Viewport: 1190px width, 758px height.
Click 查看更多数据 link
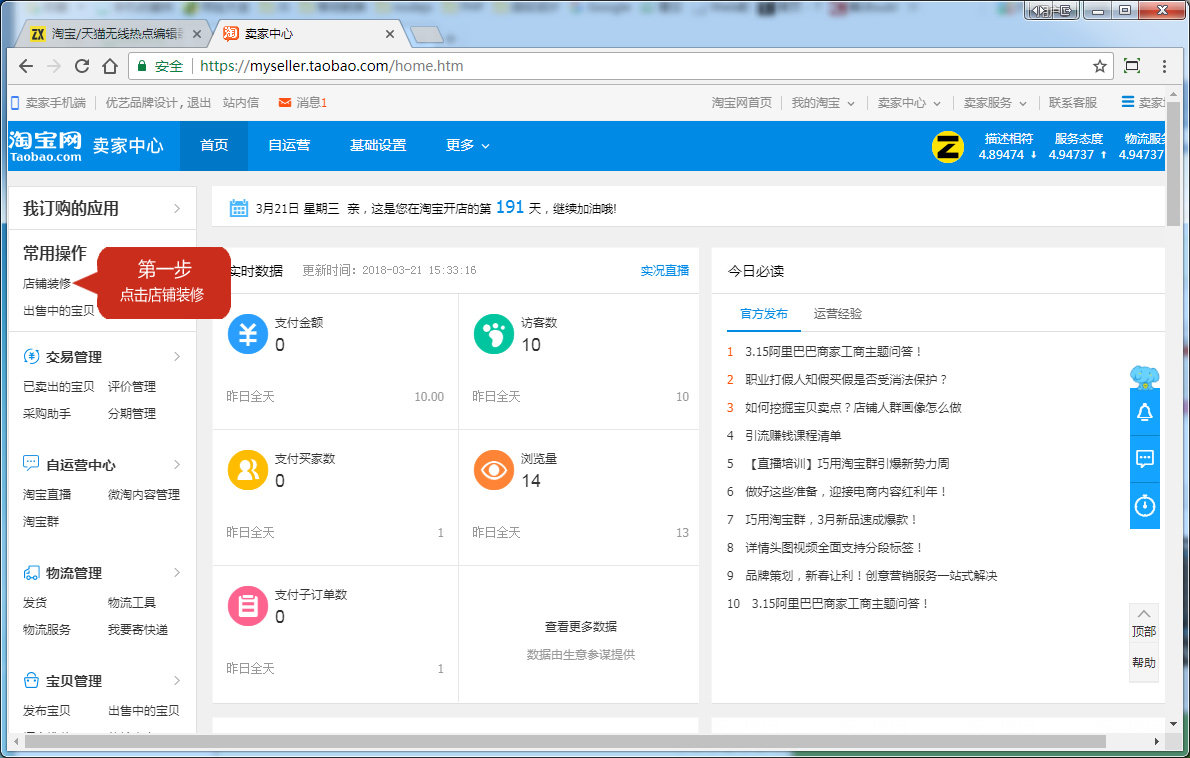pyautogui.click(x=581, y=626)
